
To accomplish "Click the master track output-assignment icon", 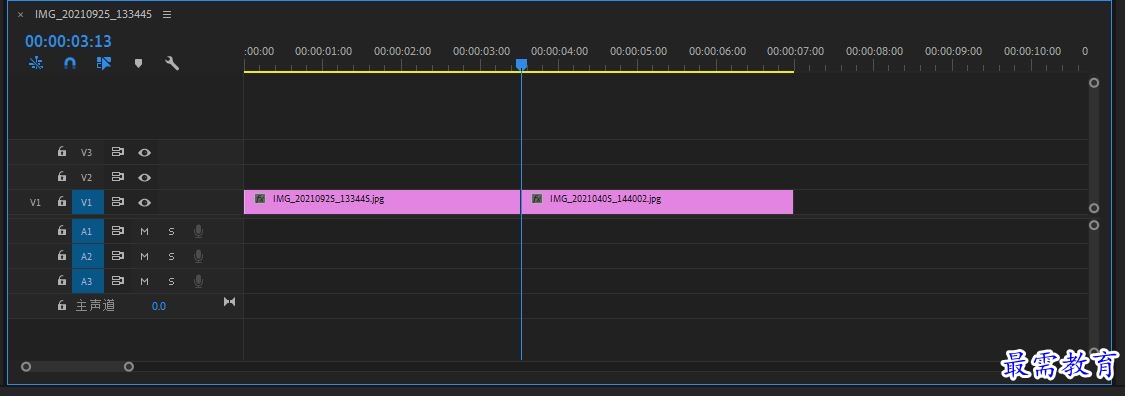I will click(230, 302).
